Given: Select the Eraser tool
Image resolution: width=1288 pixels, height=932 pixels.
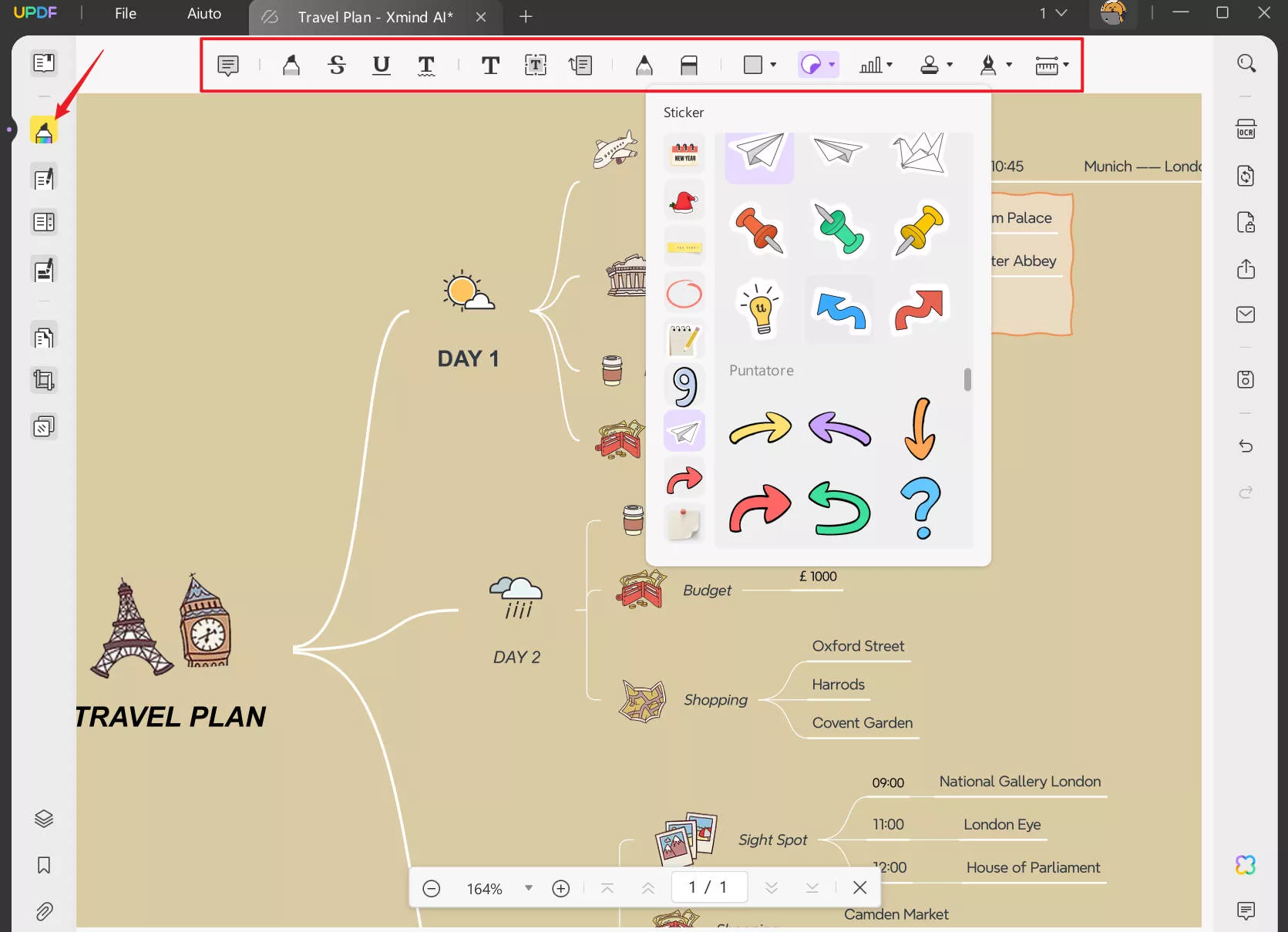Looking at the screenshot, I should [x=689, y=66].
